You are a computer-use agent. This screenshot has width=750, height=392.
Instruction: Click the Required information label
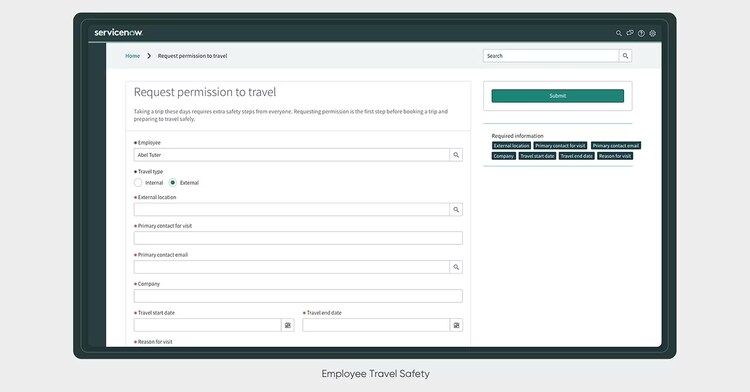point(518,136)
